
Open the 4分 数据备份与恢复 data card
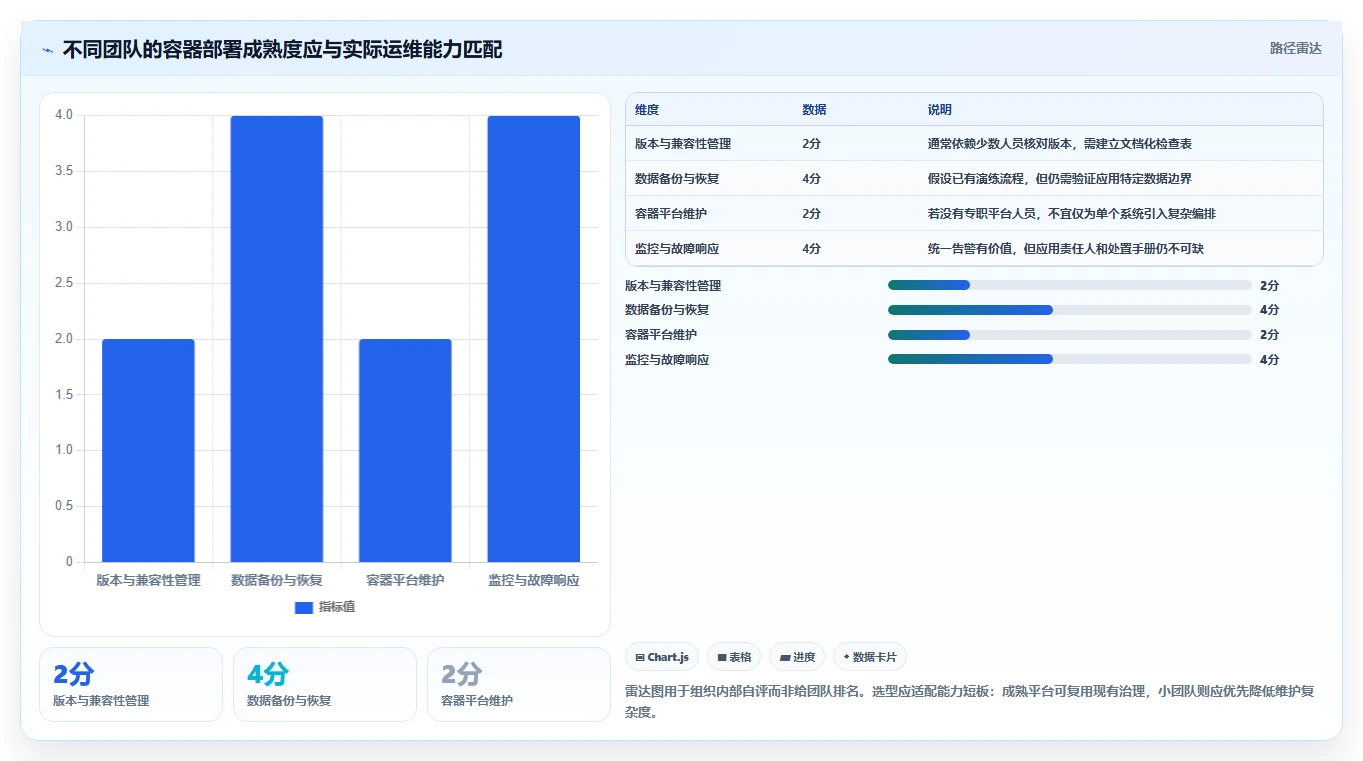pos(325,684)
